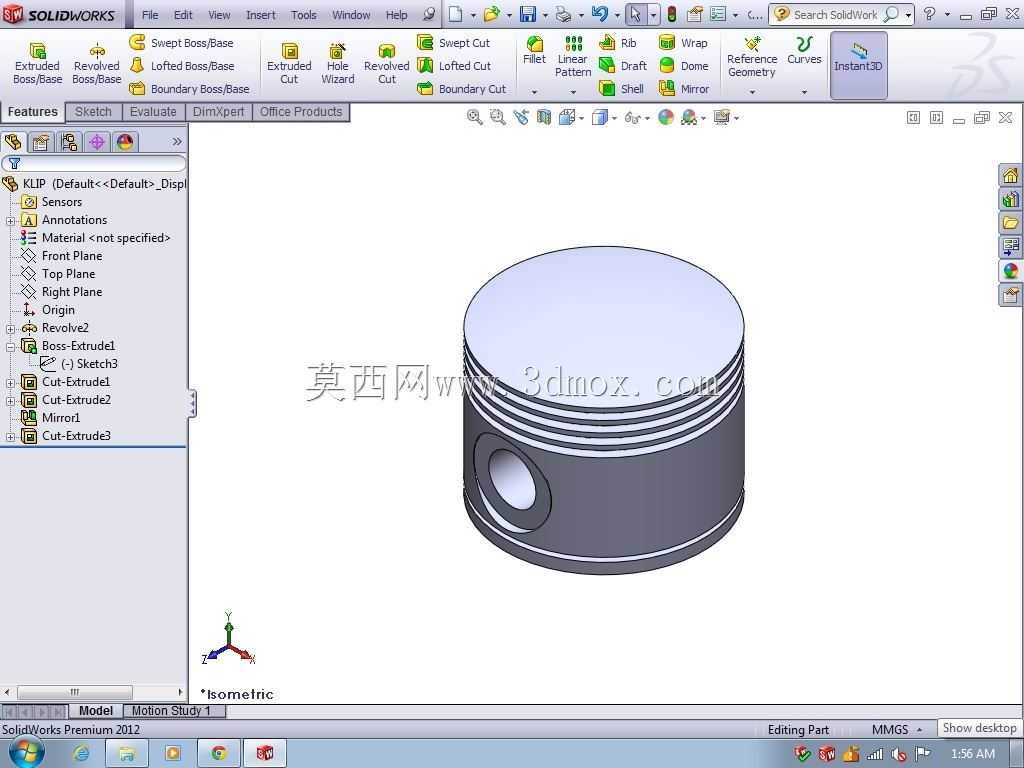Click Zoom to Area magnifier icon
This screenshot has height=768, width=1024.
tap(498, 118)
